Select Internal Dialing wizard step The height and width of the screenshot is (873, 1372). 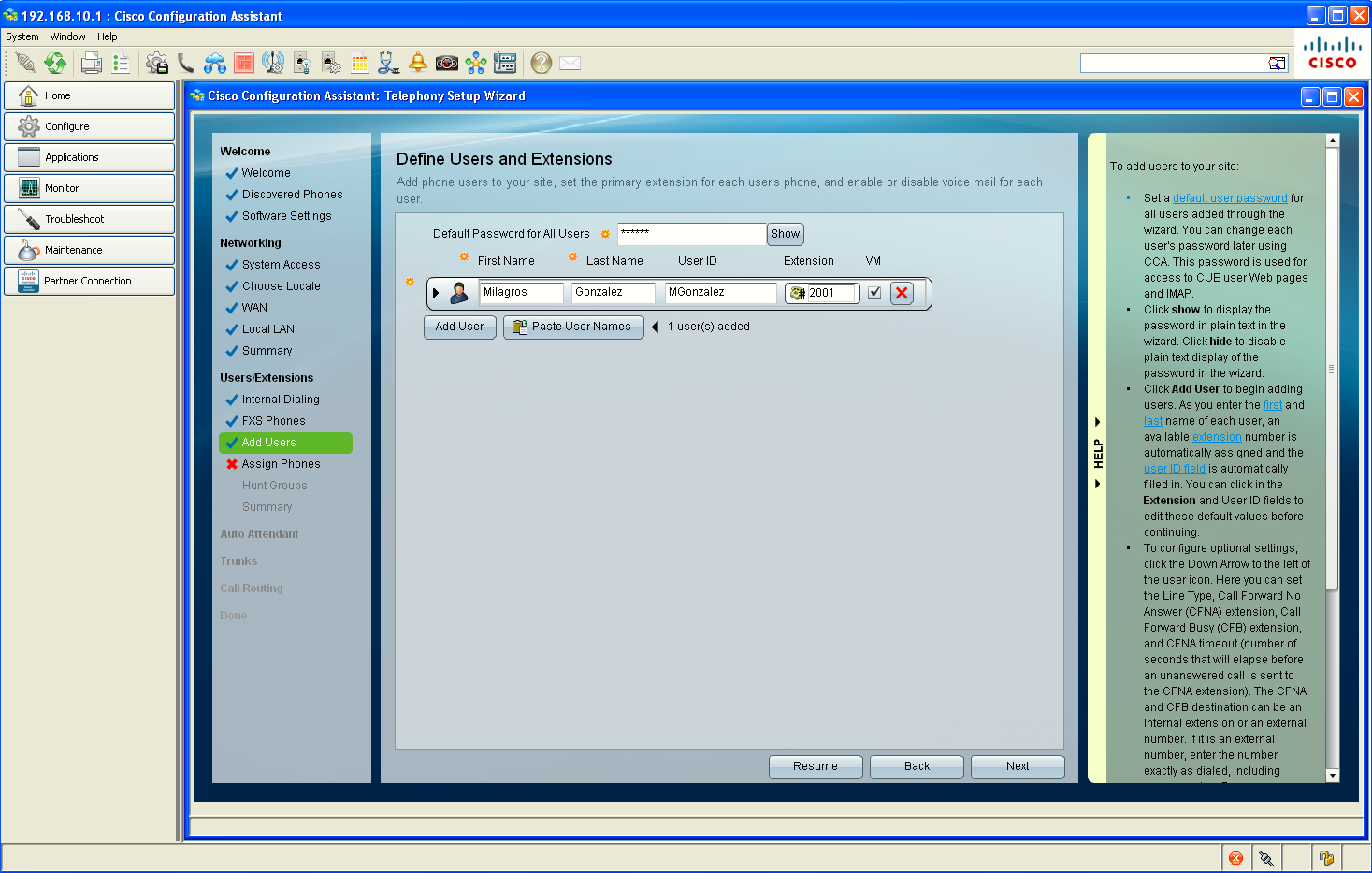[281, 400]
